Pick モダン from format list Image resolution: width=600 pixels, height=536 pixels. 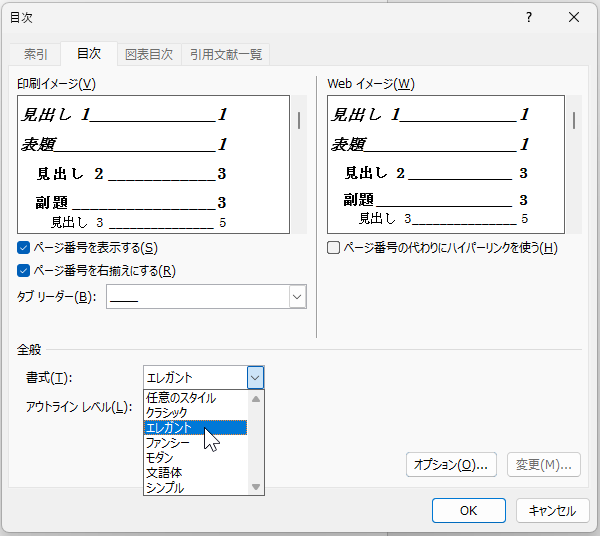(x=196, y=458)
